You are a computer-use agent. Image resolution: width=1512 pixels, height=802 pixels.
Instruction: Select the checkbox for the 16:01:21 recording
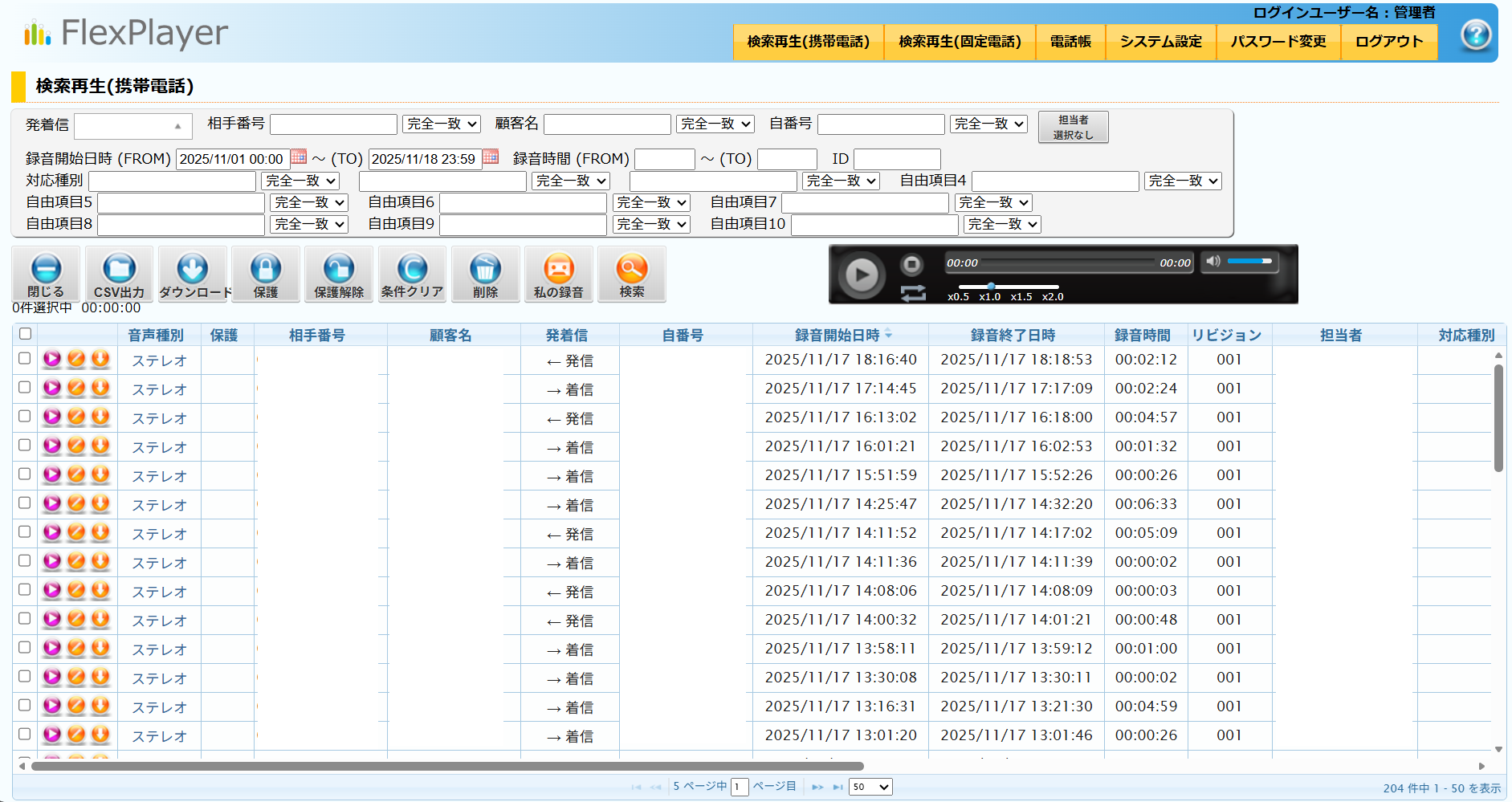[25, 446]
